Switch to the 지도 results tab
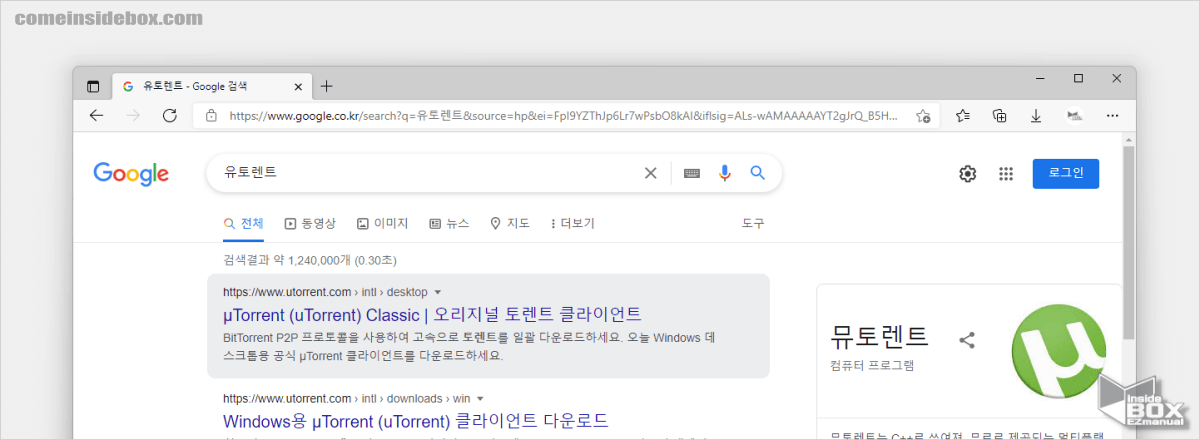Screen dimensions: 1200x440 (x=510, y=223)
